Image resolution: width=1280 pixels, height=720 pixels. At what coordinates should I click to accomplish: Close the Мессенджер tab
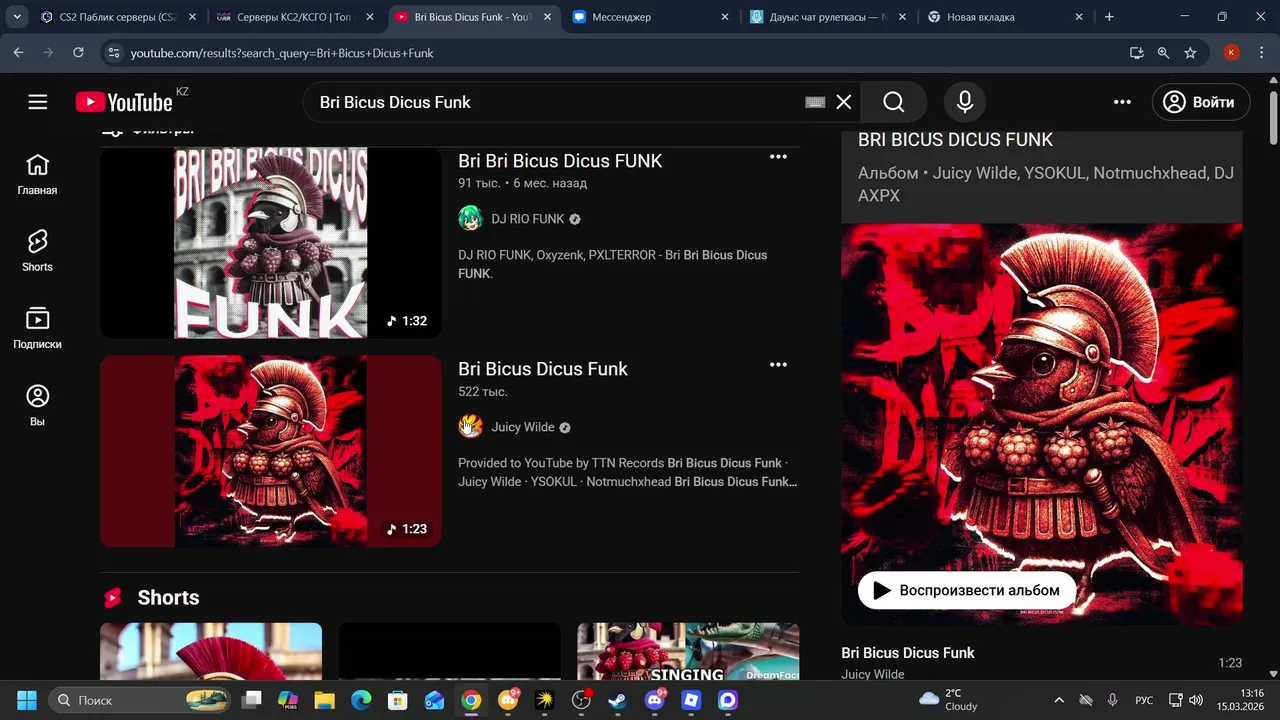pyautogui.click(x=725, y=17)
